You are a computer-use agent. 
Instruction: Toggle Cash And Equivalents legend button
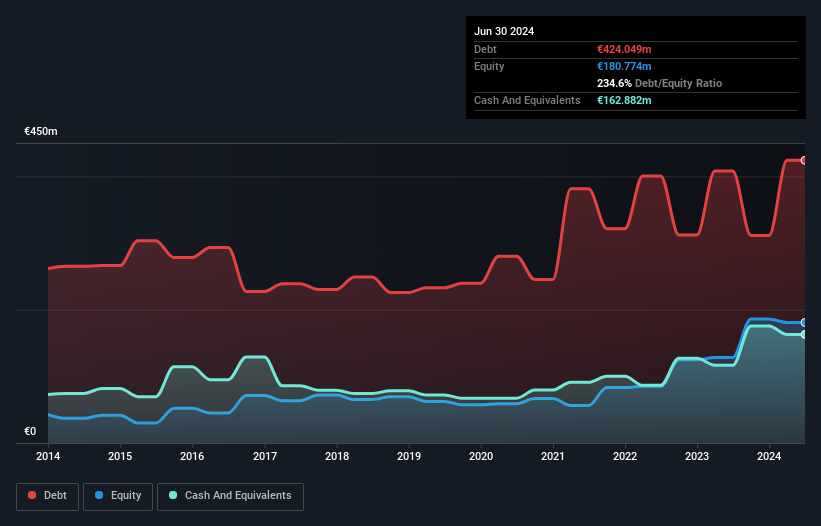coord(230,496)
